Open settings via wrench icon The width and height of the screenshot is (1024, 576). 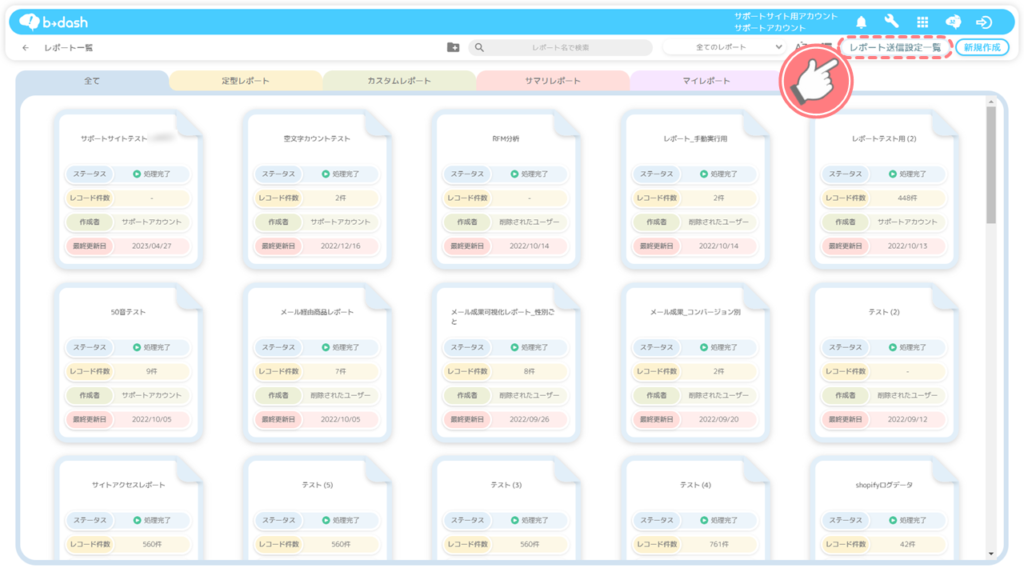coord(891,22)
